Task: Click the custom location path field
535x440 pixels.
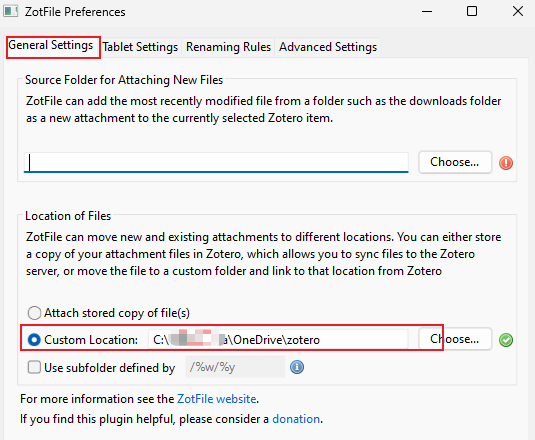Action: 278,339
